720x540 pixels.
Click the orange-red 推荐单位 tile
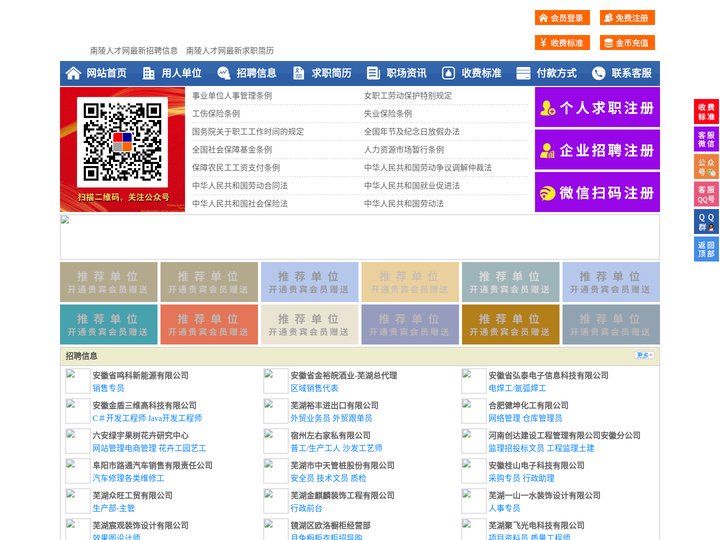[209, 324]
